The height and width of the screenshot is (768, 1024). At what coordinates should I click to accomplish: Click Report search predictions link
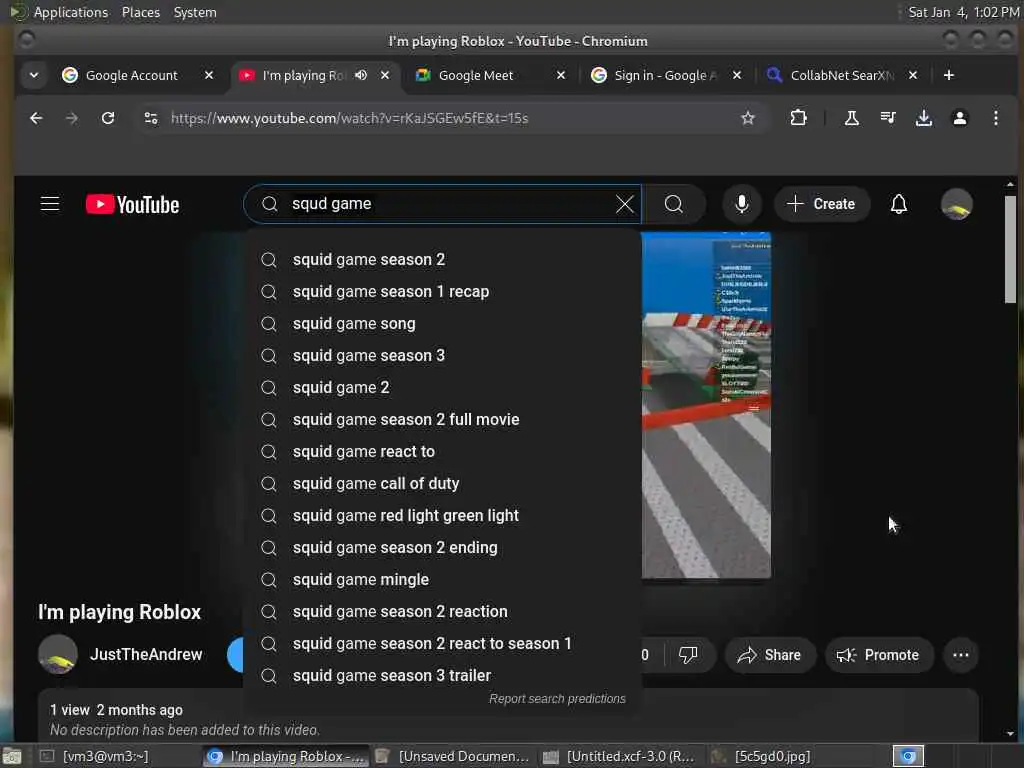point(557,699)
